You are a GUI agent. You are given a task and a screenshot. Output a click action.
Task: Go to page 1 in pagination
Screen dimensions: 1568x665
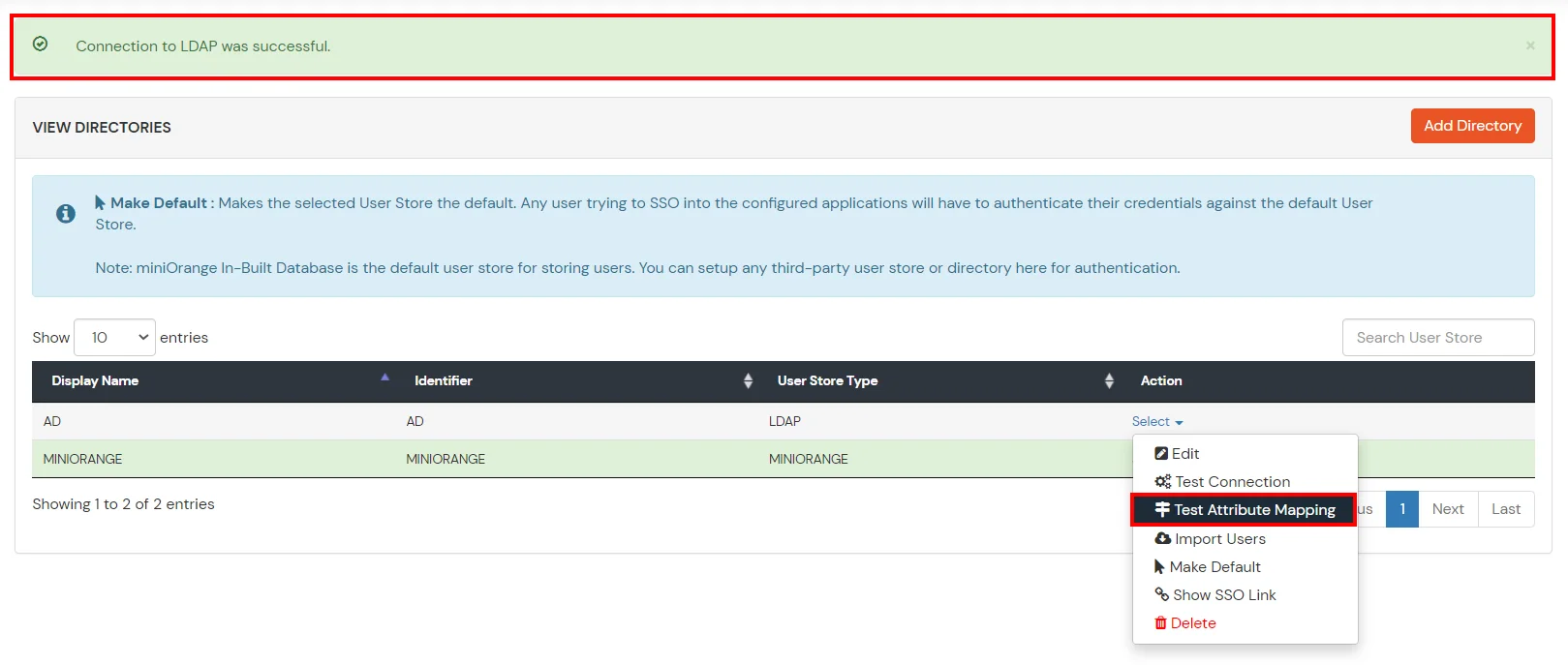pos(1401,509)
